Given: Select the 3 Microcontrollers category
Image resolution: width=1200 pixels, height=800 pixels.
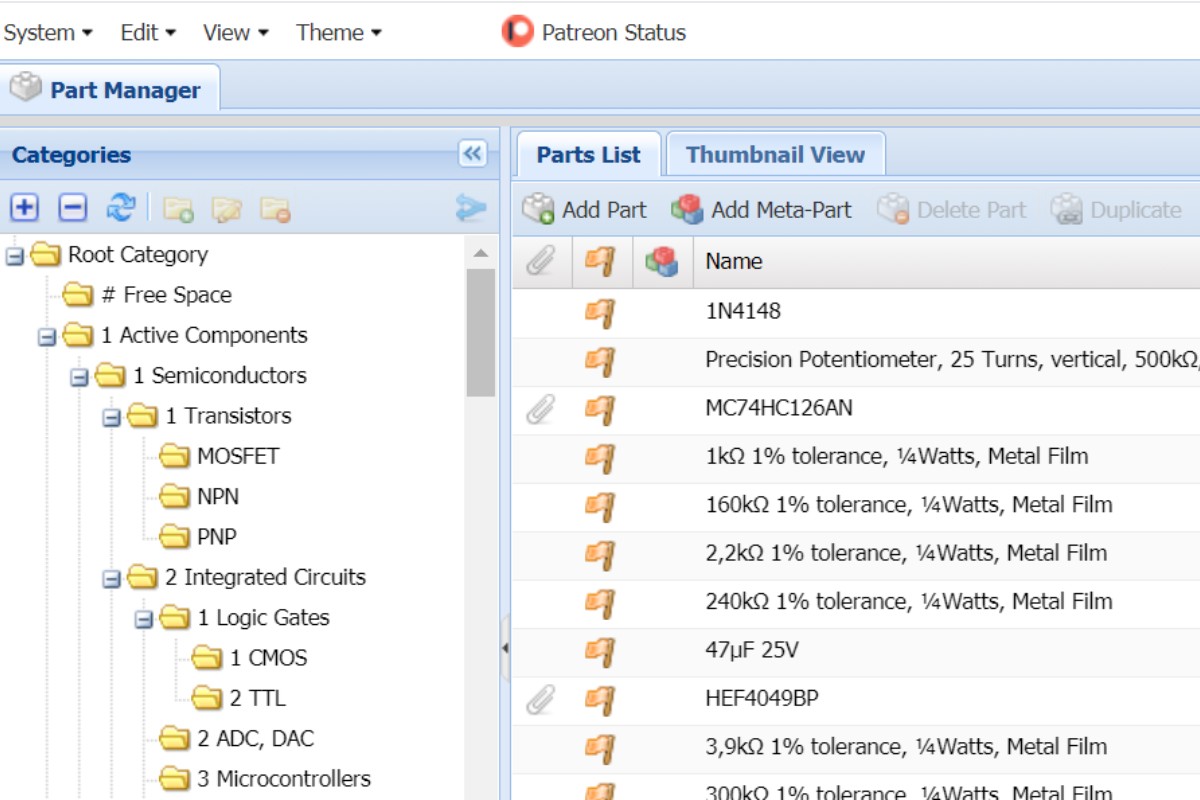Looking at the screenshot, I should (284, 778).
